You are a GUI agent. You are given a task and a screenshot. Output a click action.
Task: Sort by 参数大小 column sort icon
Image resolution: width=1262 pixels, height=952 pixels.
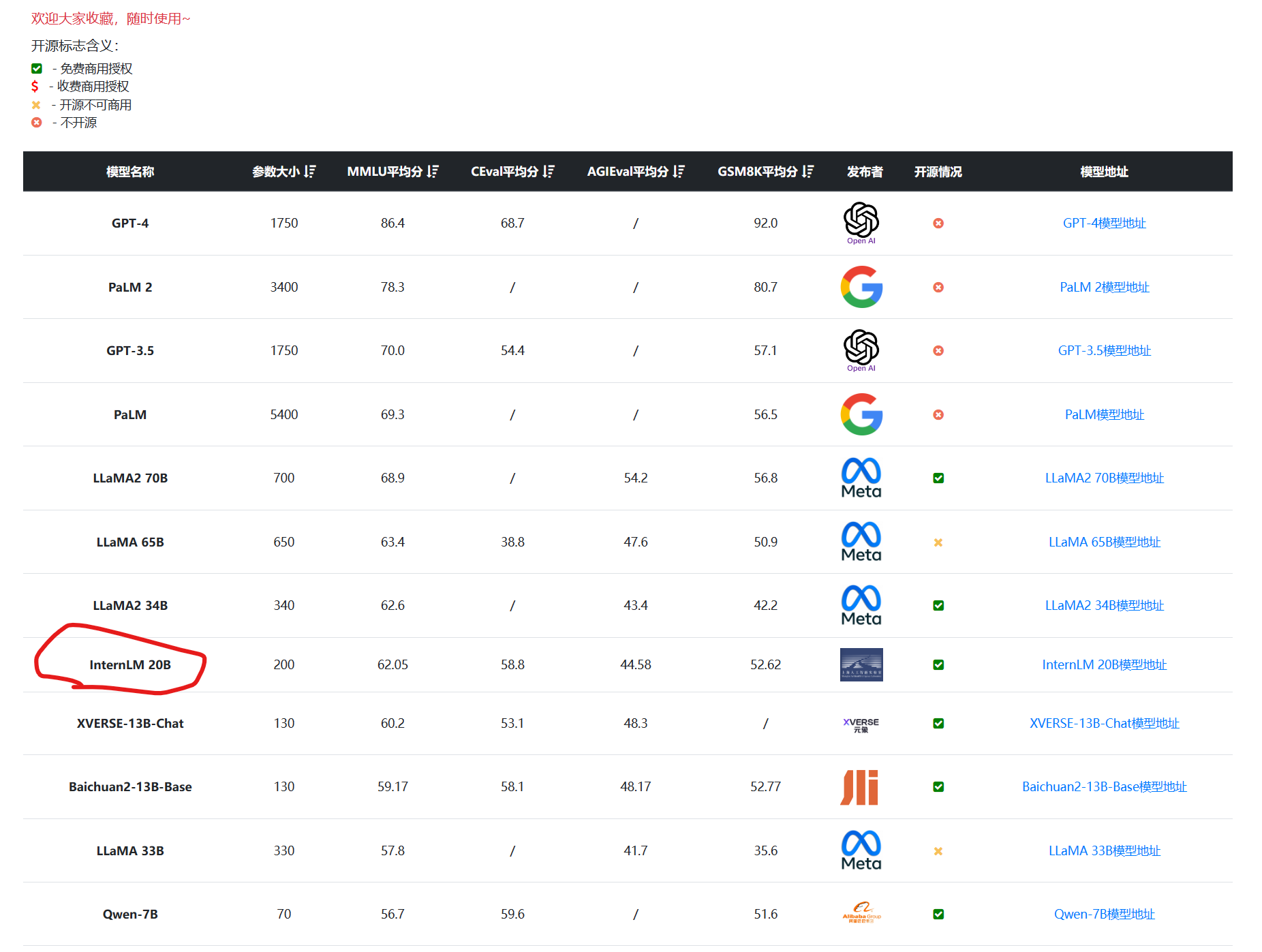(310, 172)
